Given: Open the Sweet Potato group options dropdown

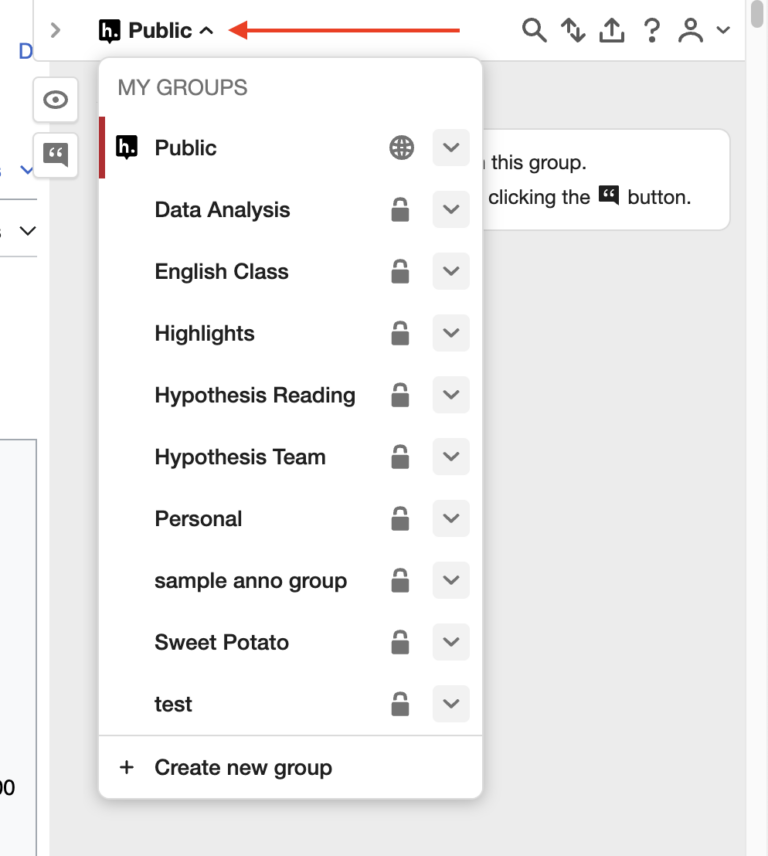Looking at the screenshot, I should point(450,642).
